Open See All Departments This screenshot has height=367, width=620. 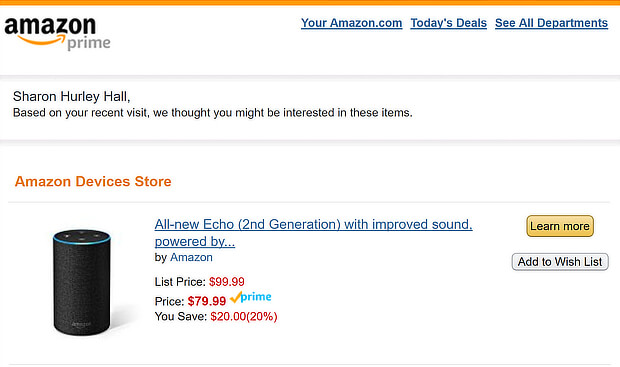[x=551, y=23]
